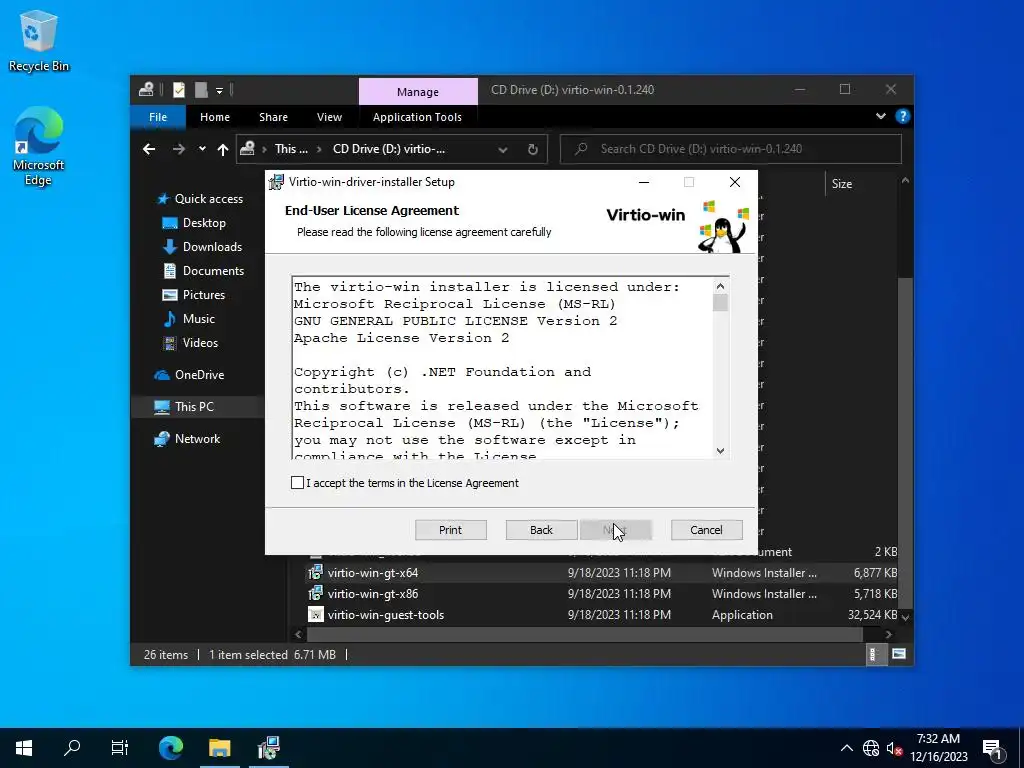Image resolution: width=1024 pixels, height=768 pixels.
Task: Open muted volume tray icon
Action: point(894,748)
